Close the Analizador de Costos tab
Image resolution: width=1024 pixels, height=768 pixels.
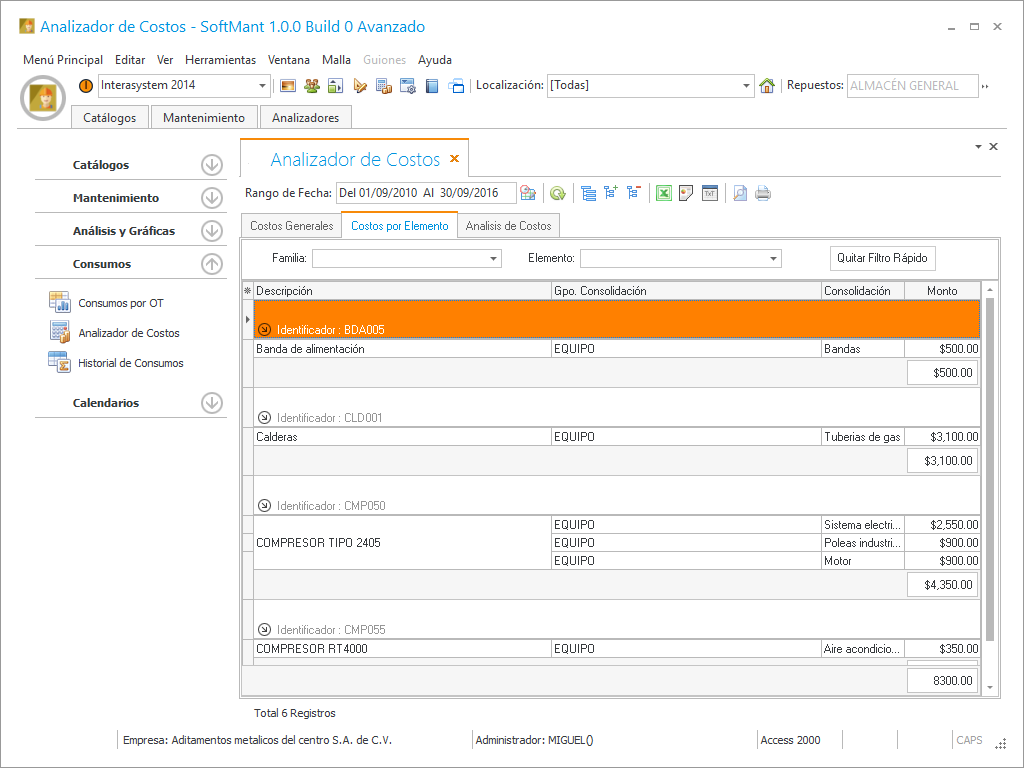pos(454,159)
